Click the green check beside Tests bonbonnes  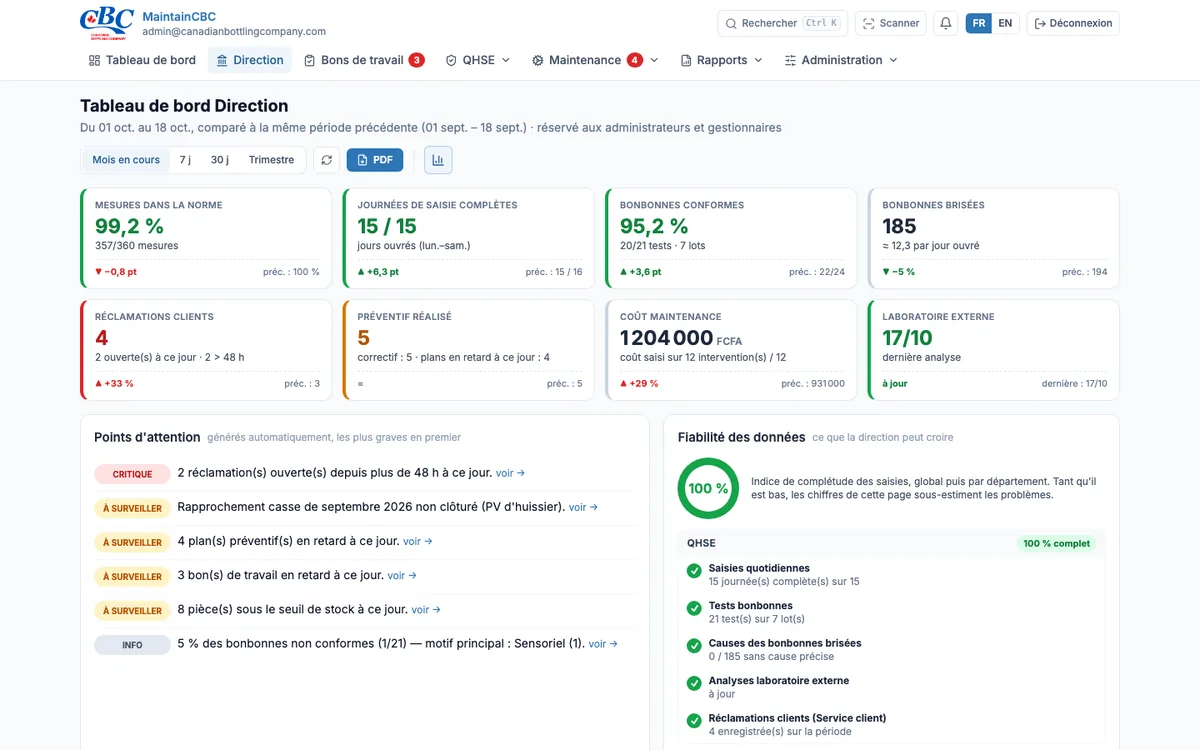pyautogui.click(x=694, y=608)
